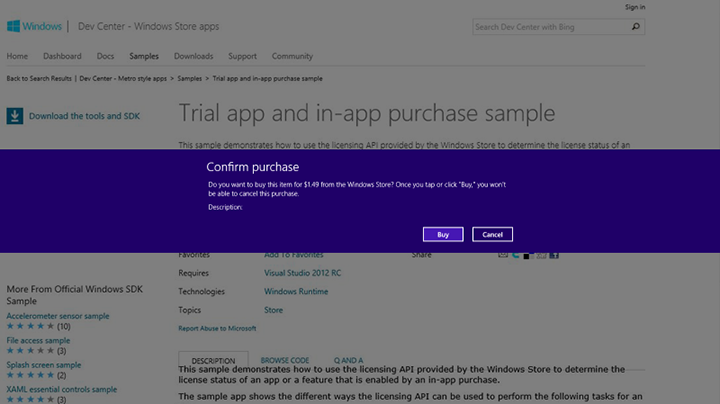Click star rating under Splash screen sample
This screenshot has height=404, width=720.
tap(30, 375)
